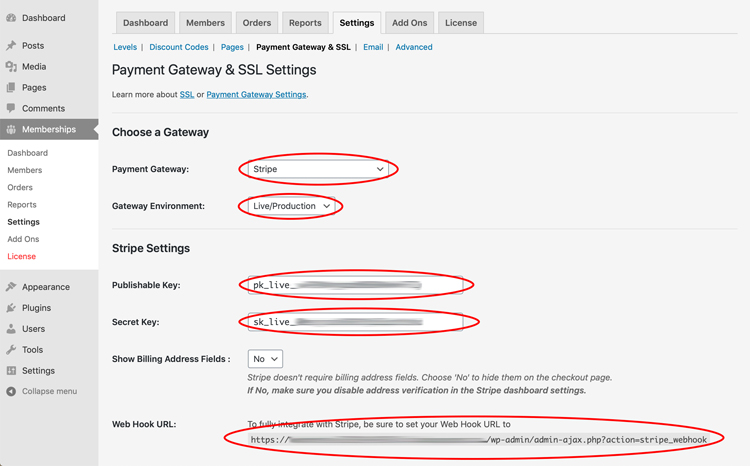
Task: Click the Media icon in sidebar
Action: tap(11, 67)
